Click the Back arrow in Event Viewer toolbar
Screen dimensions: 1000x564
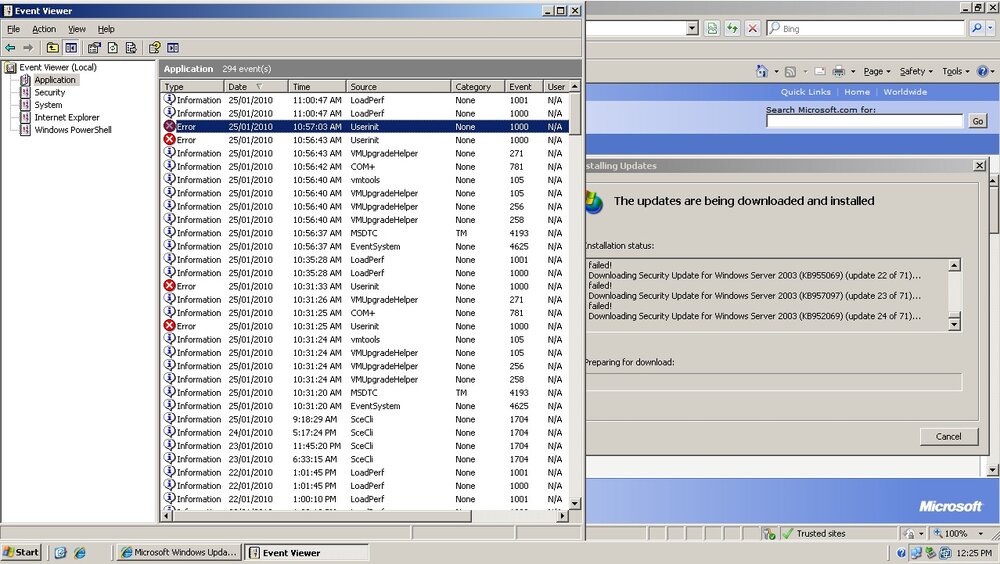point(10,48)
